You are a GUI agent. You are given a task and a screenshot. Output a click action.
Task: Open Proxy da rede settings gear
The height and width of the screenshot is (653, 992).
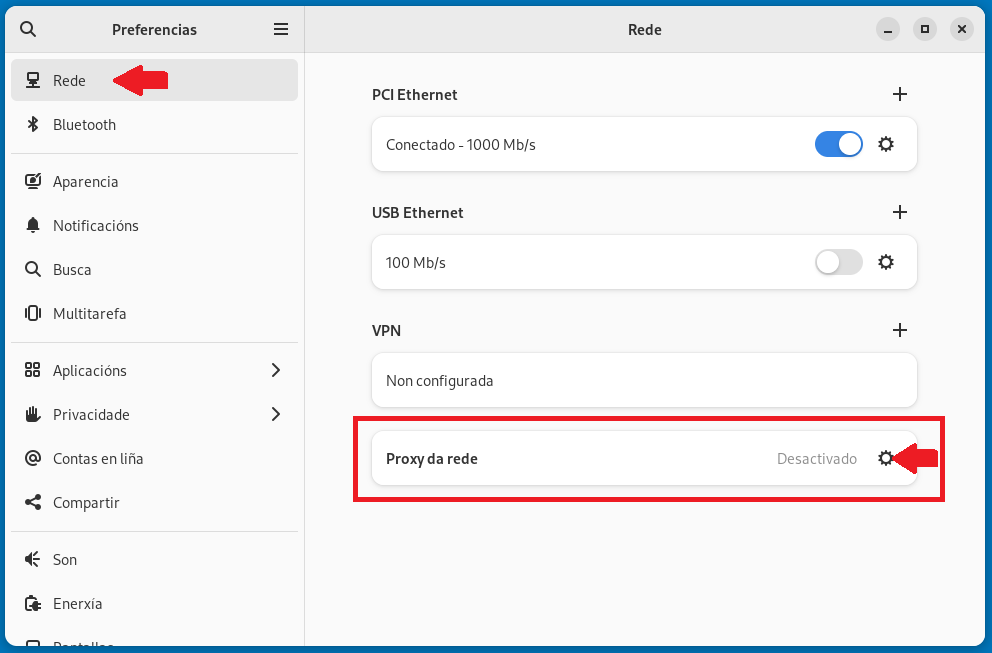coord(884,458)
